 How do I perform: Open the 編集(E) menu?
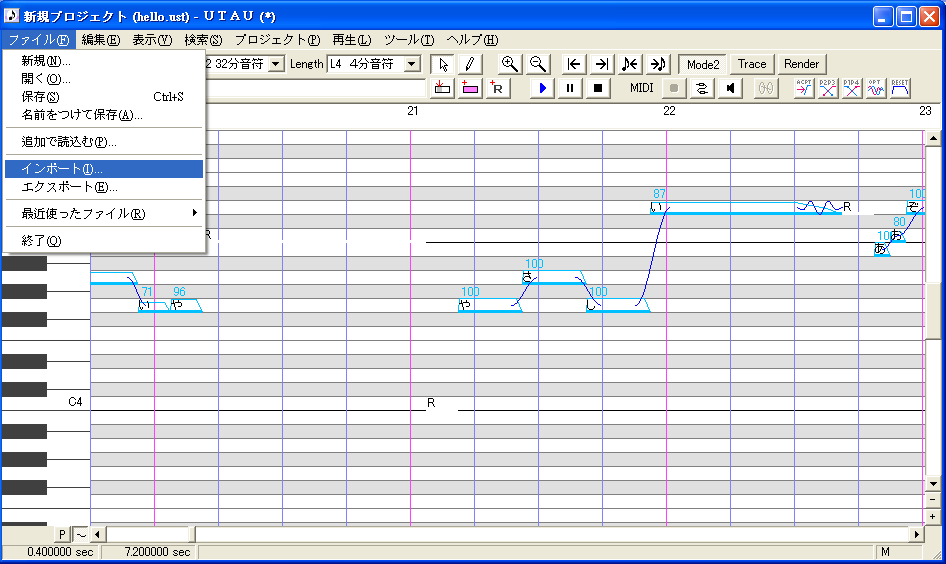pos(101,40)
